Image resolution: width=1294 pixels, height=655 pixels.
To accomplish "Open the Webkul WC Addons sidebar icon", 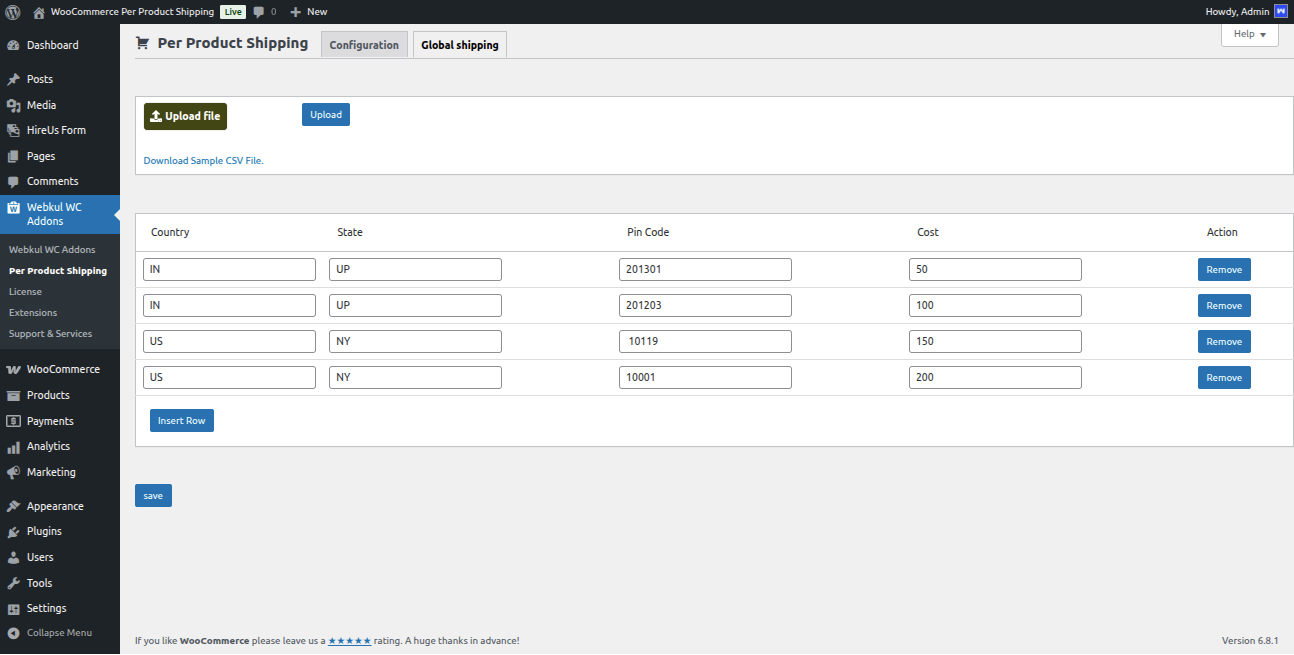I will coord(14,207).
